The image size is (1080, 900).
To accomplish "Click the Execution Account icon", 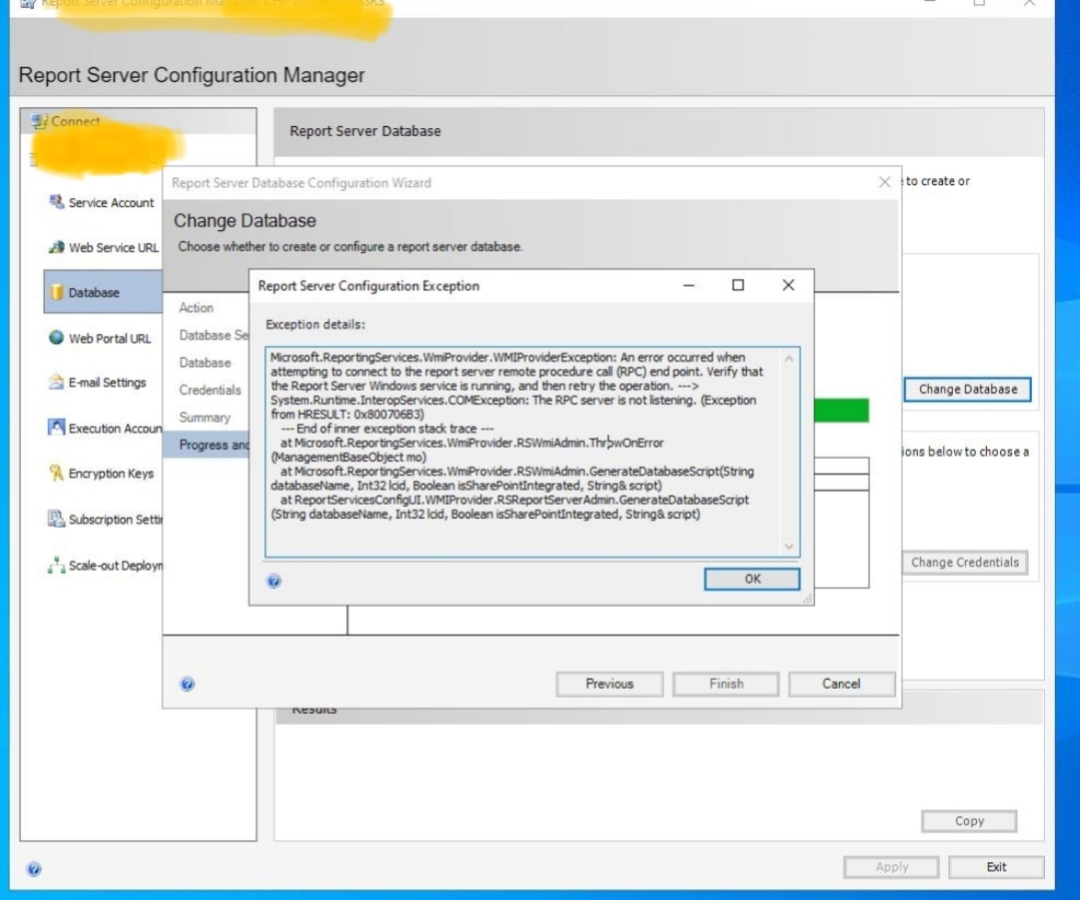I will tap(56, 428).
